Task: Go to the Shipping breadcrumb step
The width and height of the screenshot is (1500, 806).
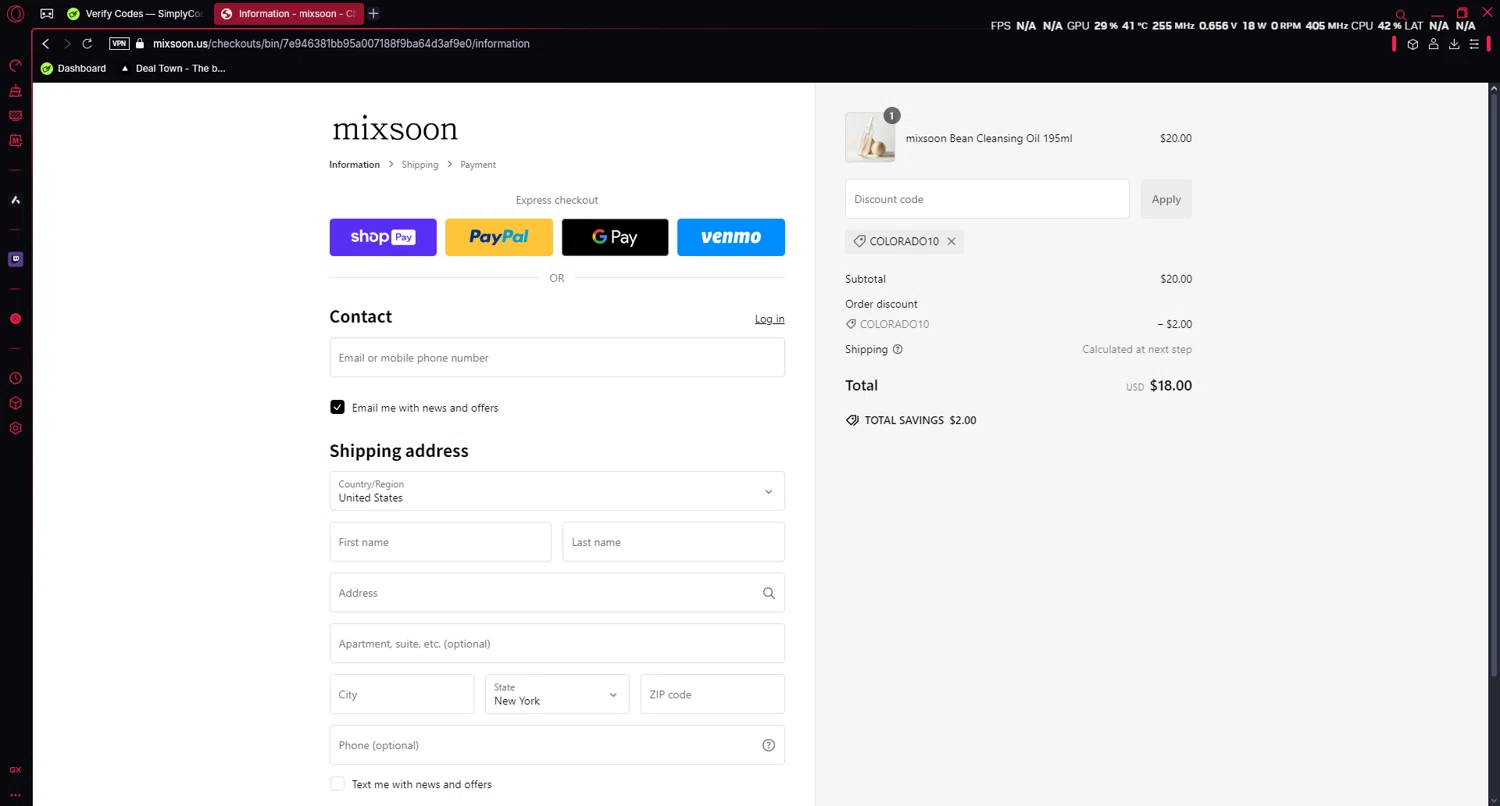Action: [x=420, y=165]
